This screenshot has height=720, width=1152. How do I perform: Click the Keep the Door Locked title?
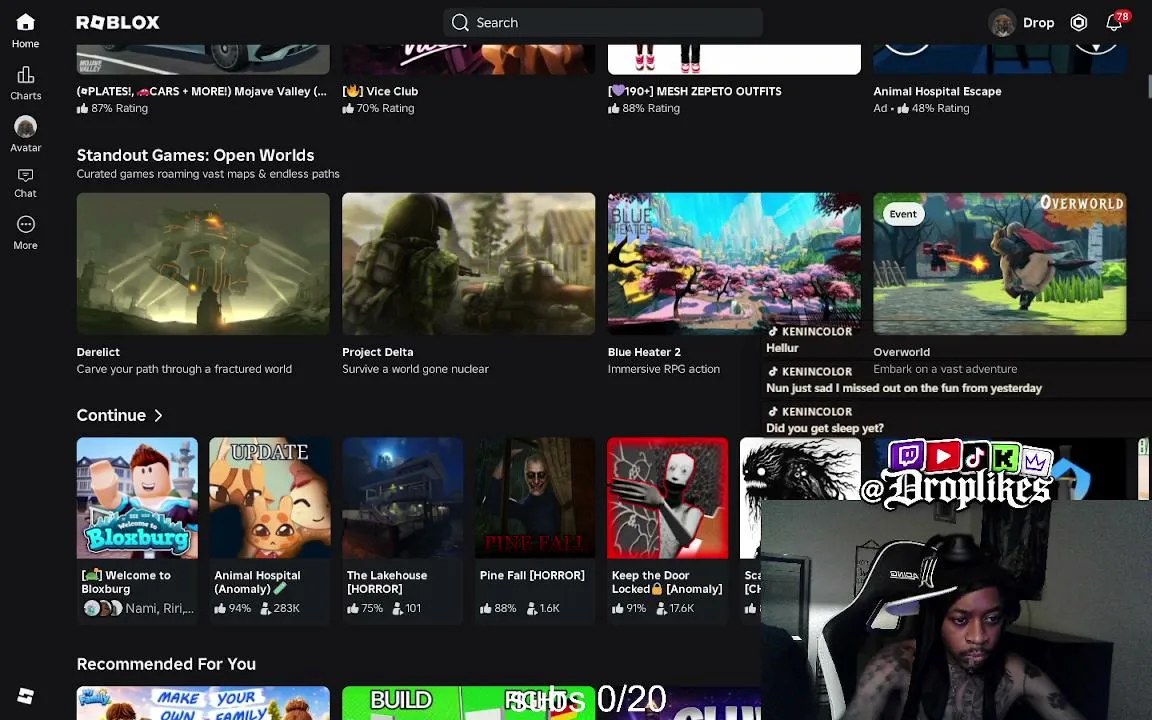667,582
